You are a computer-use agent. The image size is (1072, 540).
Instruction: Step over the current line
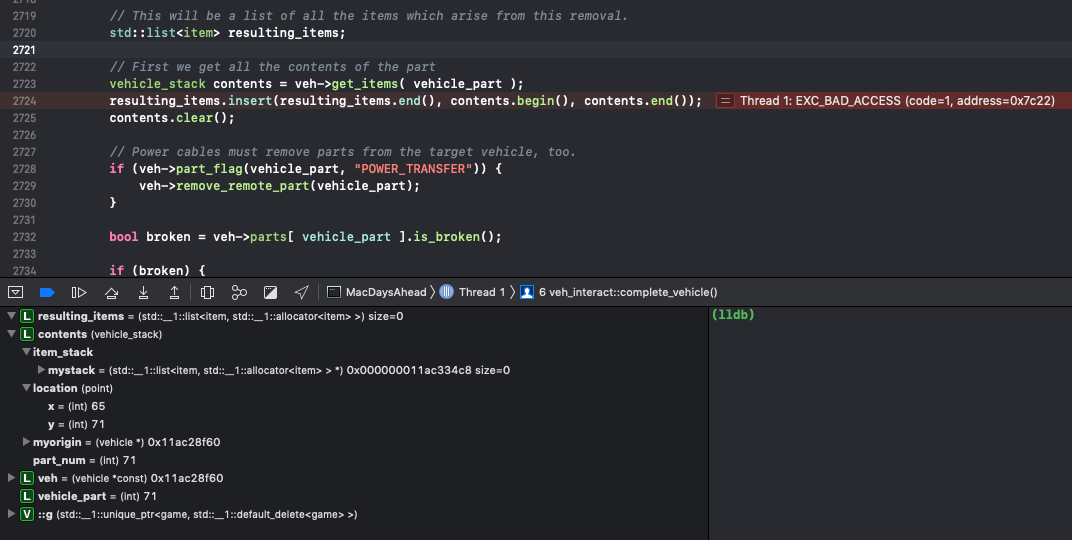tap(111, 293)
